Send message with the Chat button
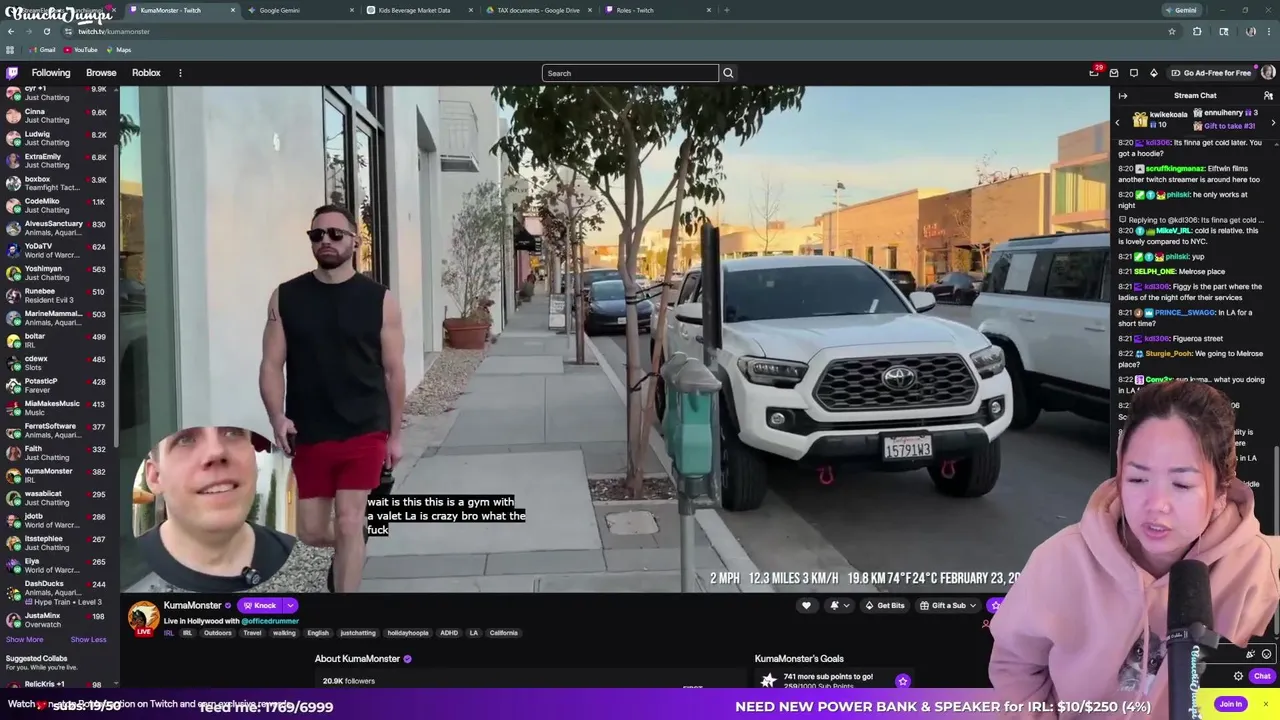The height and width of the screenshot is (720, 1280). 1262,676
